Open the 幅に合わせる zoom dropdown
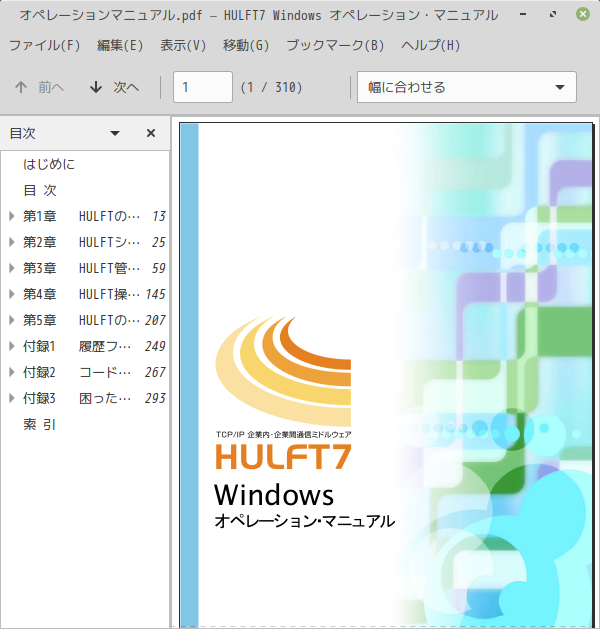This screenshot has width=600, height=629. click(x=467, y=87)
